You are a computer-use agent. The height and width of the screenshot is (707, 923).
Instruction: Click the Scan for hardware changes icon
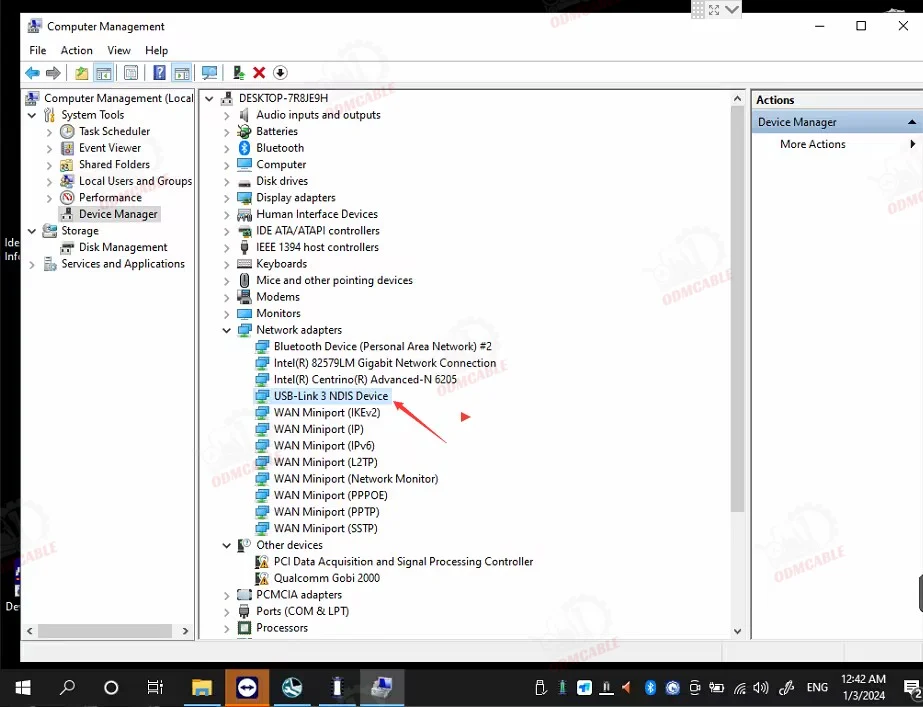pyautogui.click(x=209, y=73)
